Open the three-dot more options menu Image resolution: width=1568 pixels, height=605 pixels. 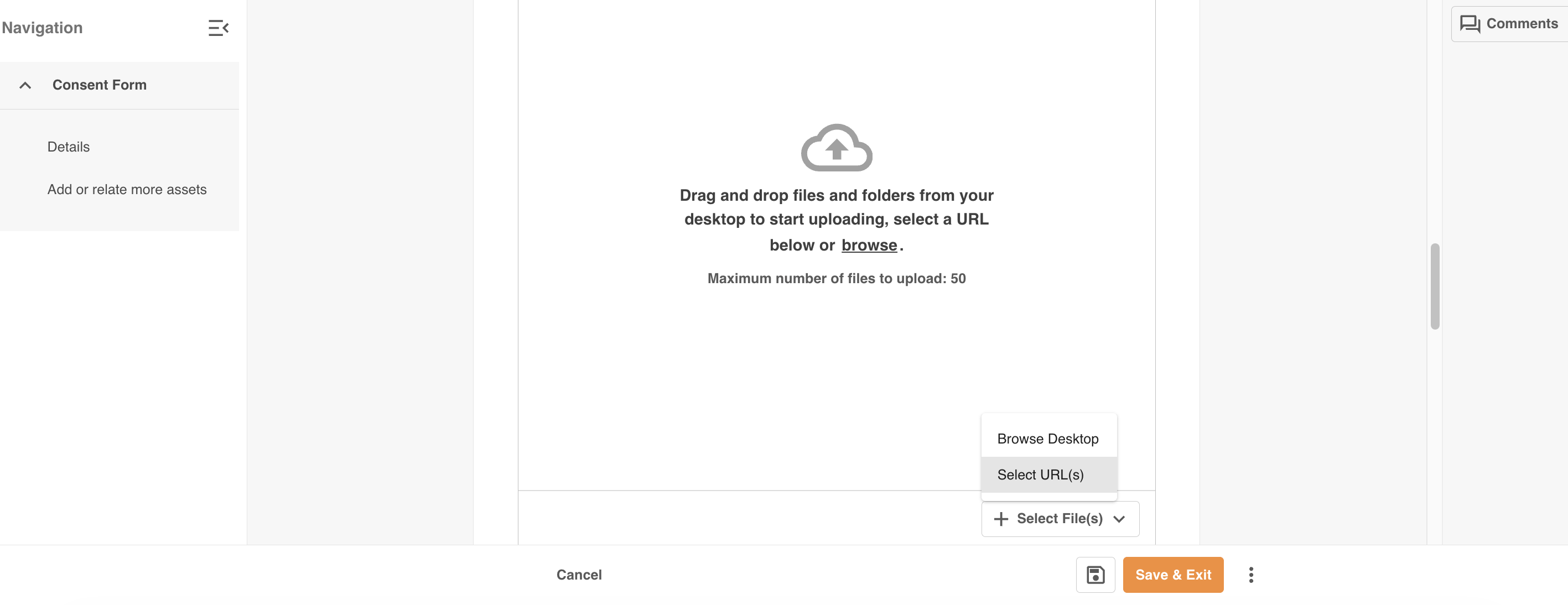(x=1250, y=574)
